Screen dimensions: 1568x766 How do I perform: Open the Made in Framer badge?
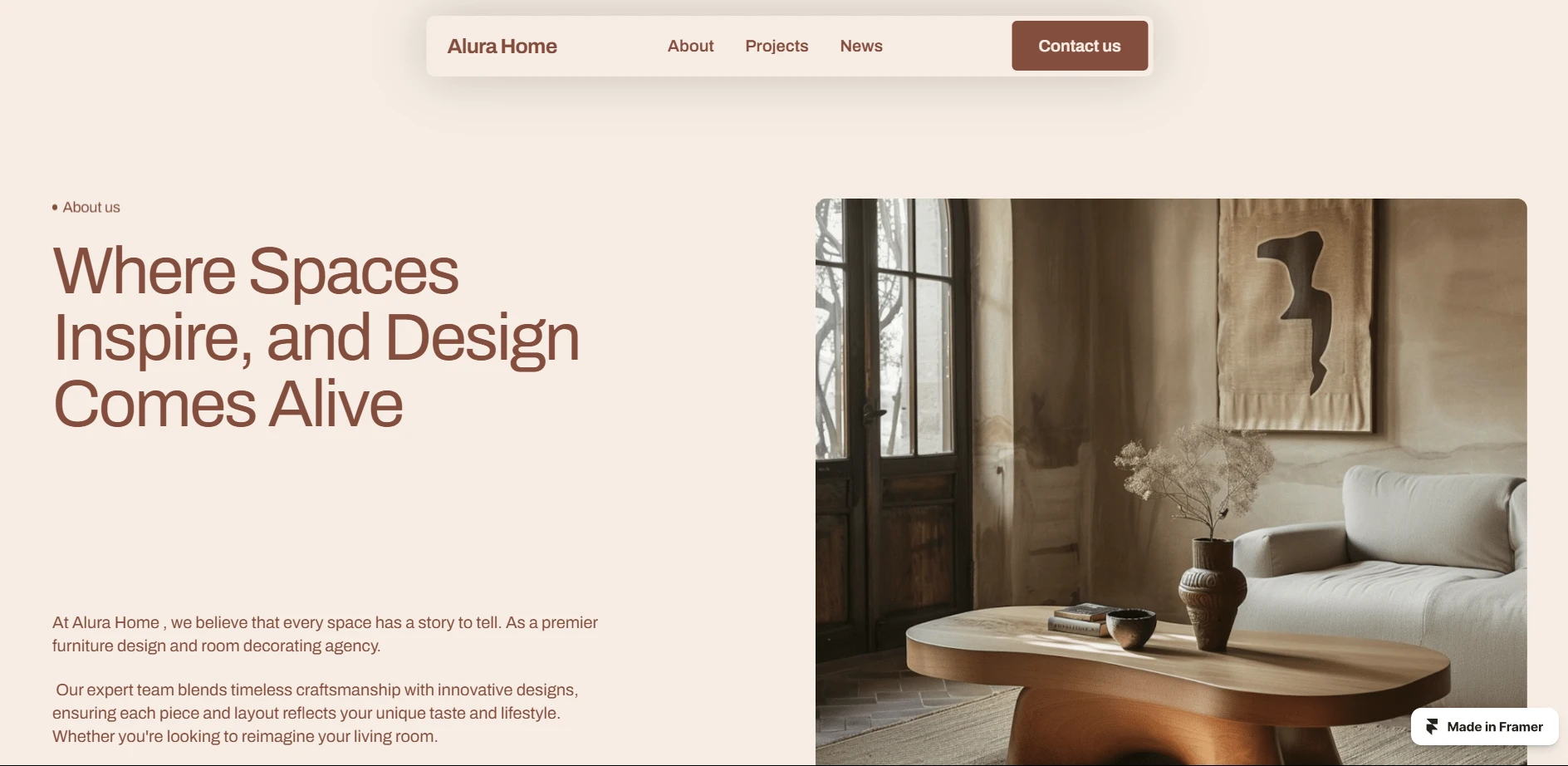1484,727
